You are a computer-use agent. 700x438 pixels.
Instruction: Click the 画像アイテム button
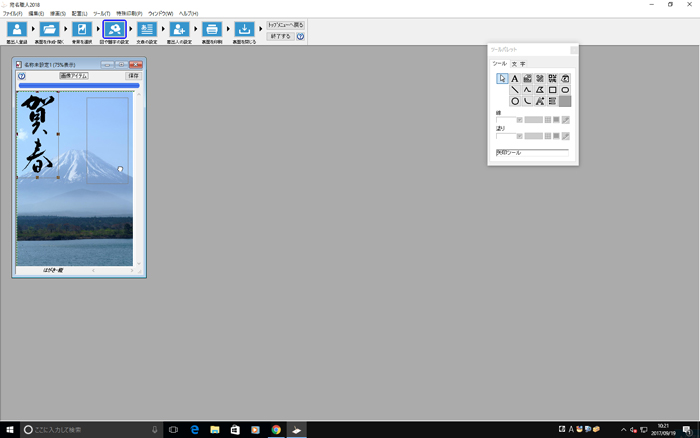click(73, 75)
